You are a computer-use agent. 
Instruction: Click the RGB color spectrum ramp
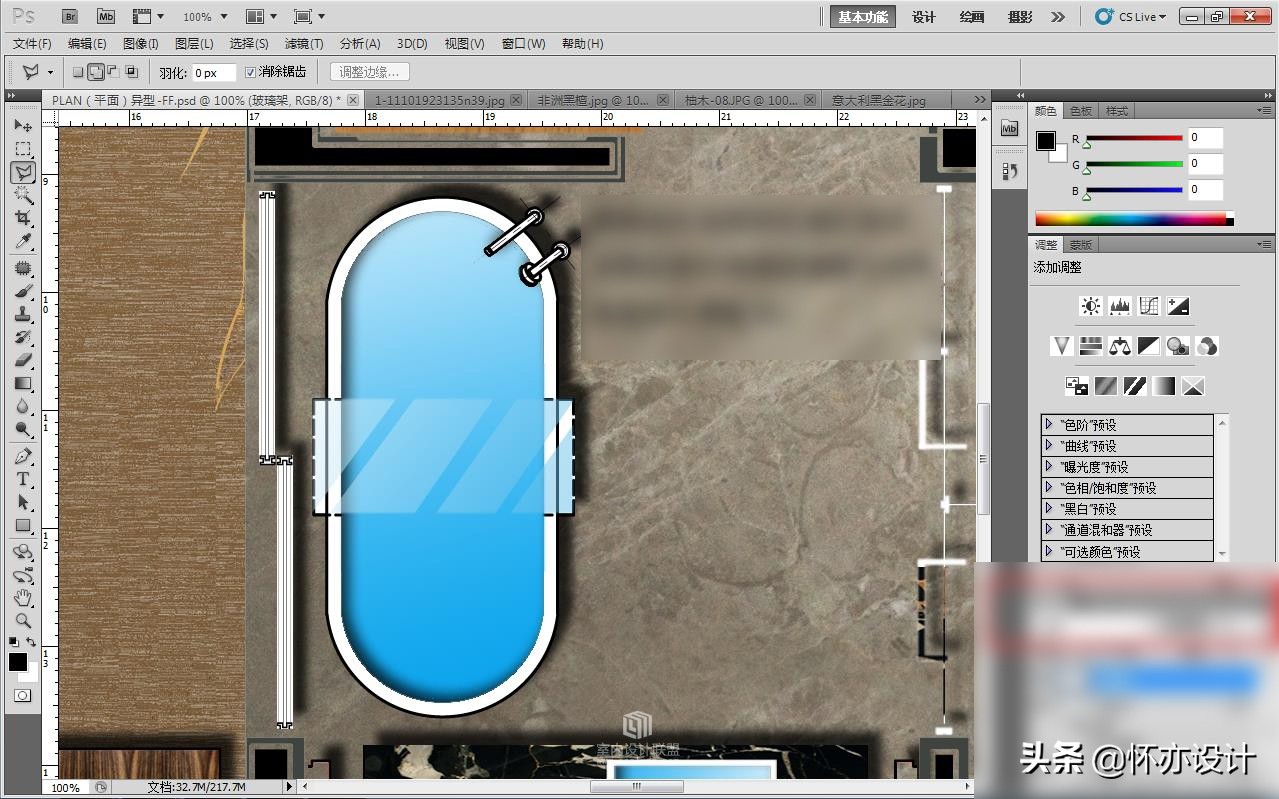coord(1130,219)
